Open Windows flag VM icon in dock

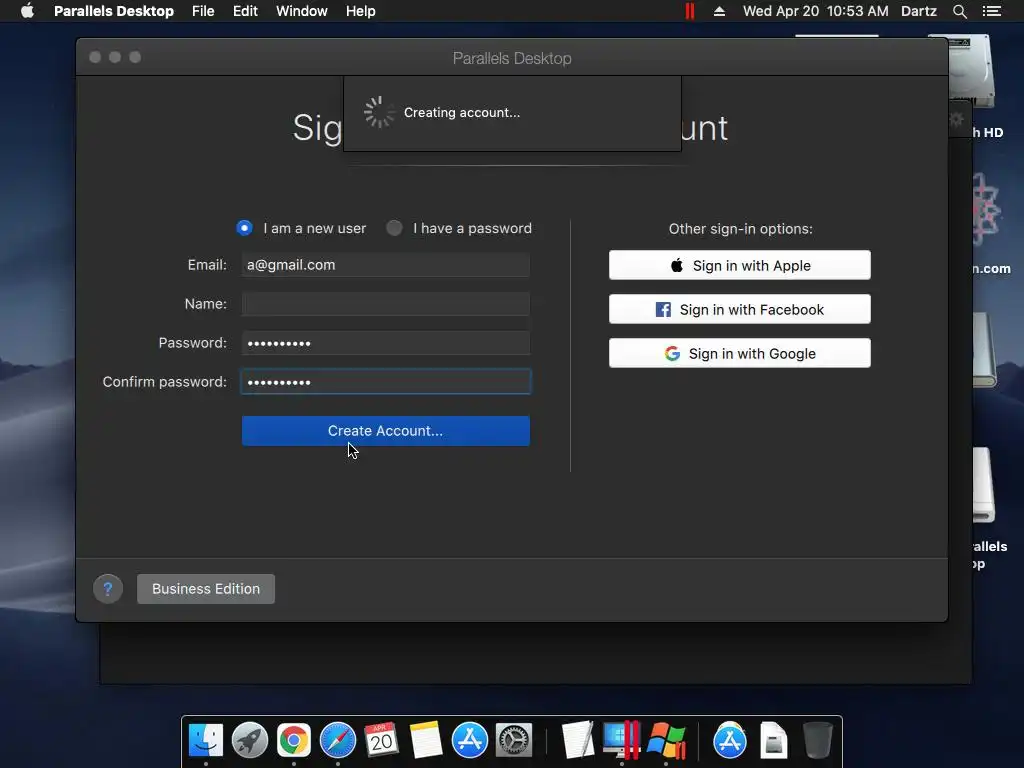click(665, 741)
